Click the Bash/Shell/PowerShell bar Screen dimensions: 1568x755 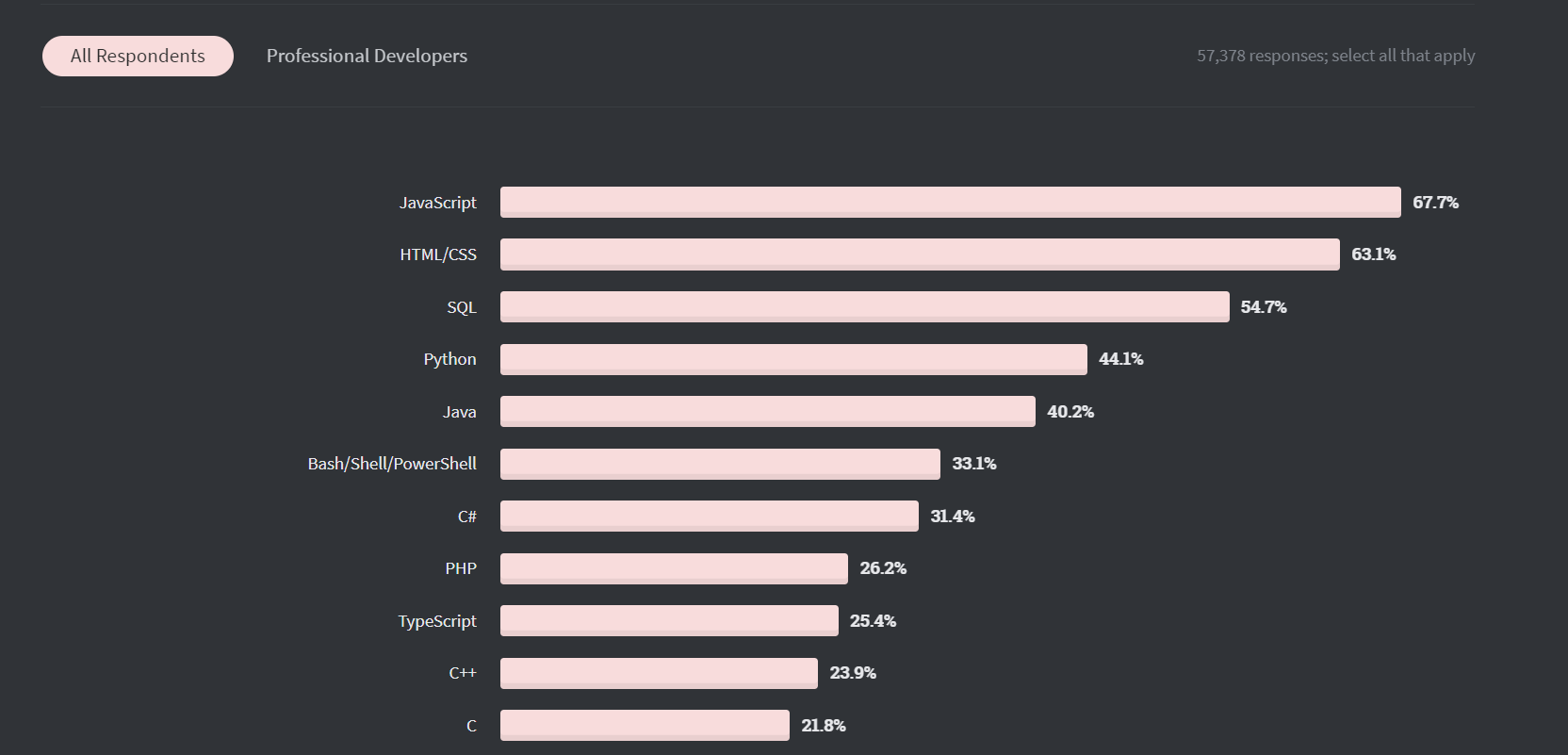(719, 463)
